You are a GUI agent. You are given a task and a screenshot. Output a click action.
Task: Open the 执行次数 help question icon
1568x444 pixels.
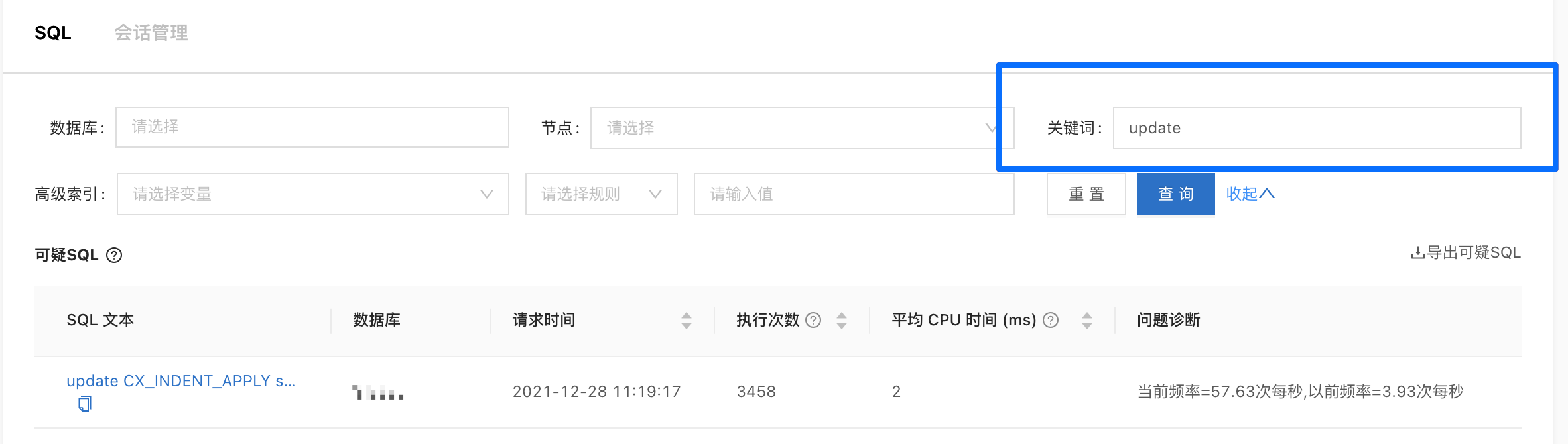[813, 320]
